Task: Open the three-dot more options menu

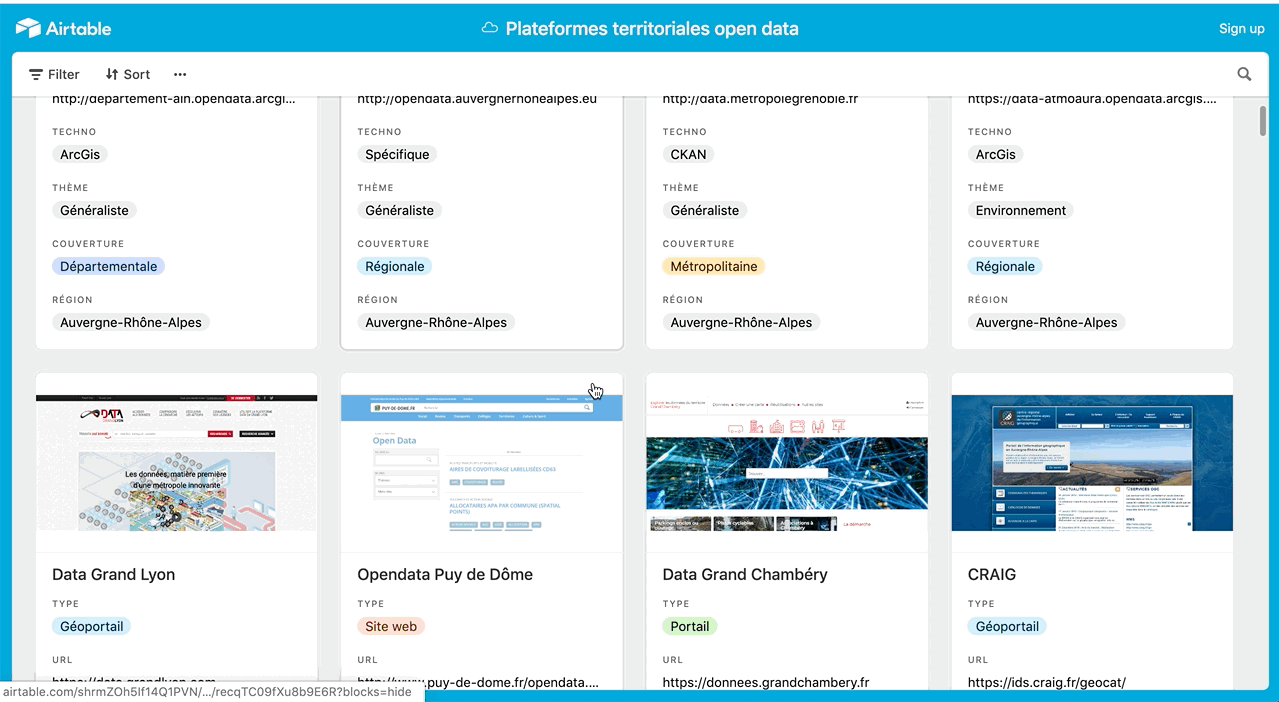Action: pyautogui.click(x=180, y=74)
